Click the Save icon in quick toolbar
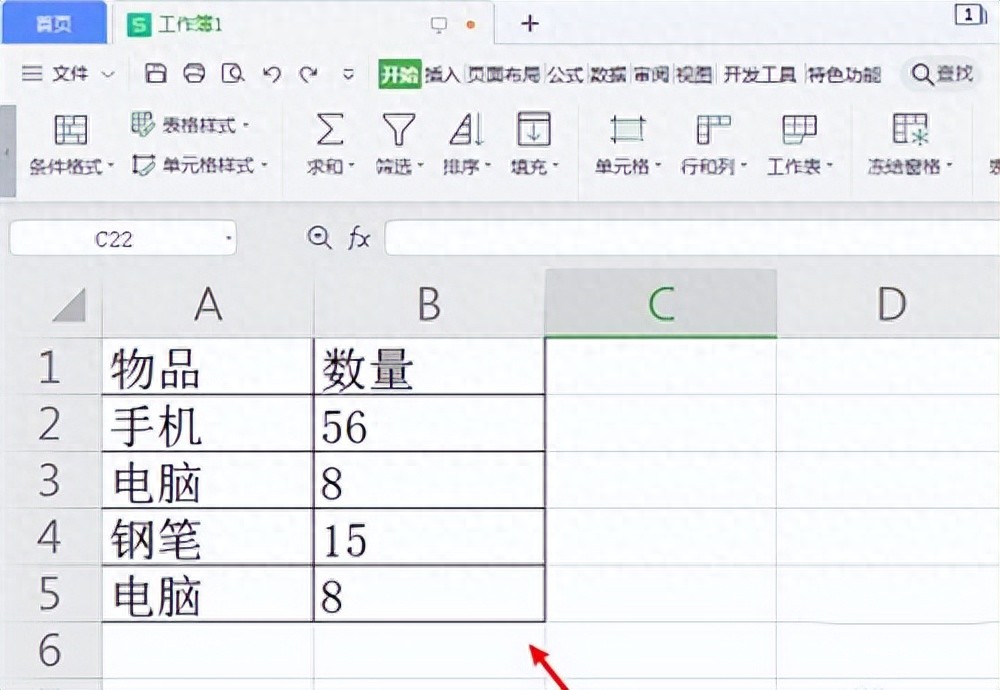This screenshot has height=690, width=1000. pyautogui.click(x=155, y=74)
